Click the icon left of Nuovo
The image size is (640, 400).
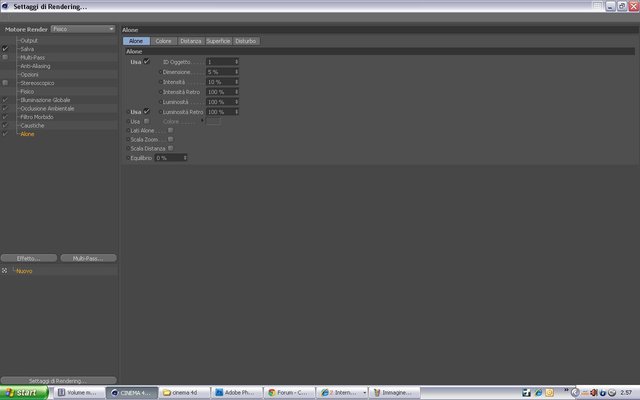coord(4,271)
